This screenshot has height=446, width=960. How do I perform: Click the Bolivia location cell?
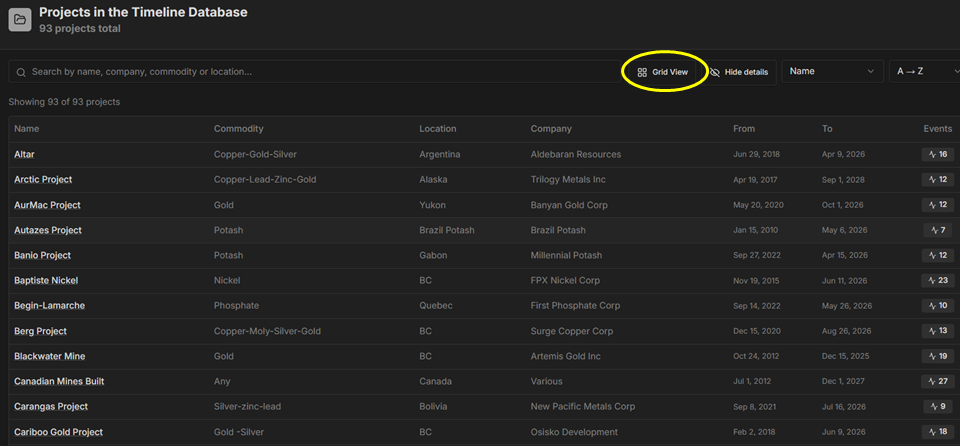[433, 407]
